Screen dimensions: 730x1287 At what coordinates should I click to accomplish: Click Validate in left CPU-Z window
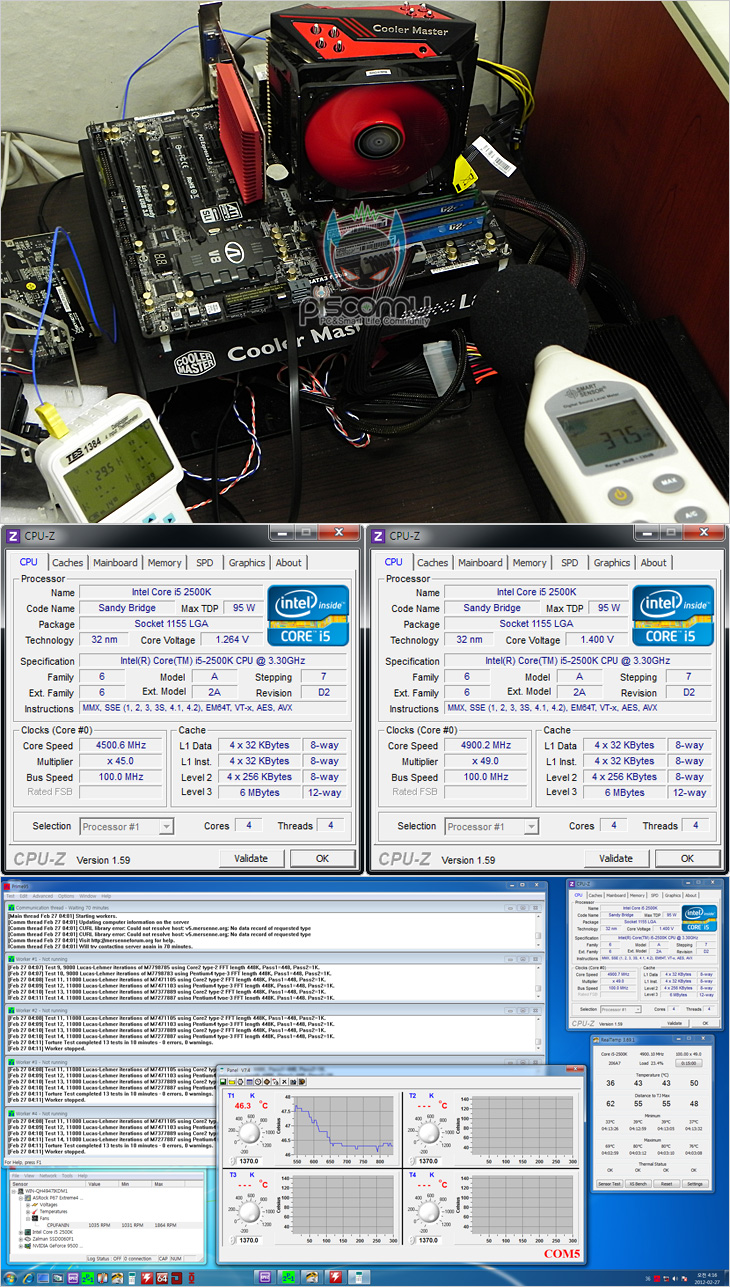251,858
